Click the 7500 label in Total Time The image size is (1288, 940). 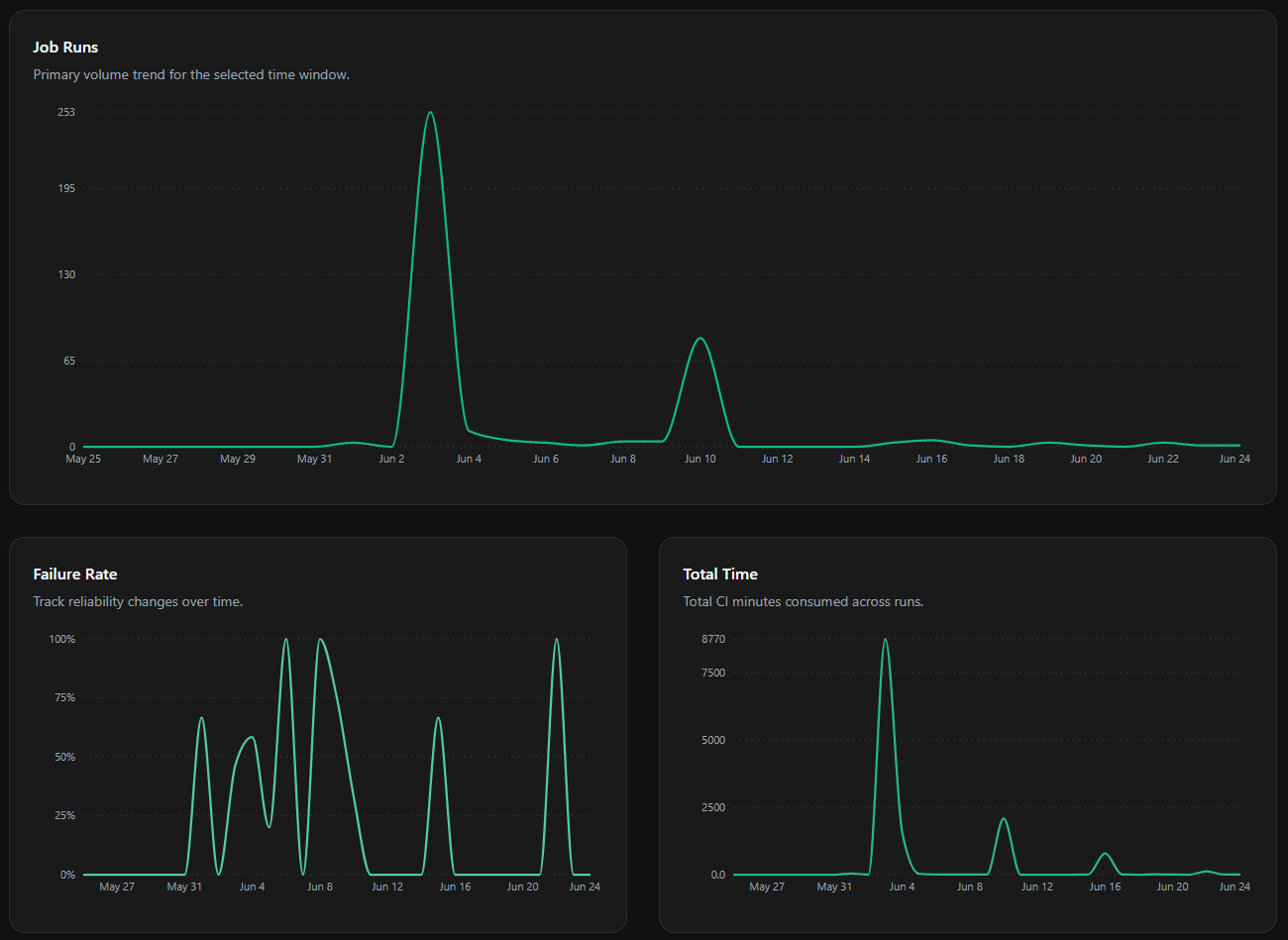(713, 673)
